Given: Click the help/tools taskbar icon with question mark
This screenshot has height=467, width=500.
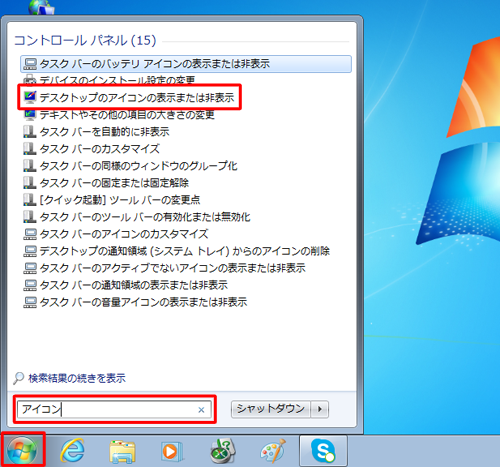Looking at the screenshot, I should coord(223,451).
